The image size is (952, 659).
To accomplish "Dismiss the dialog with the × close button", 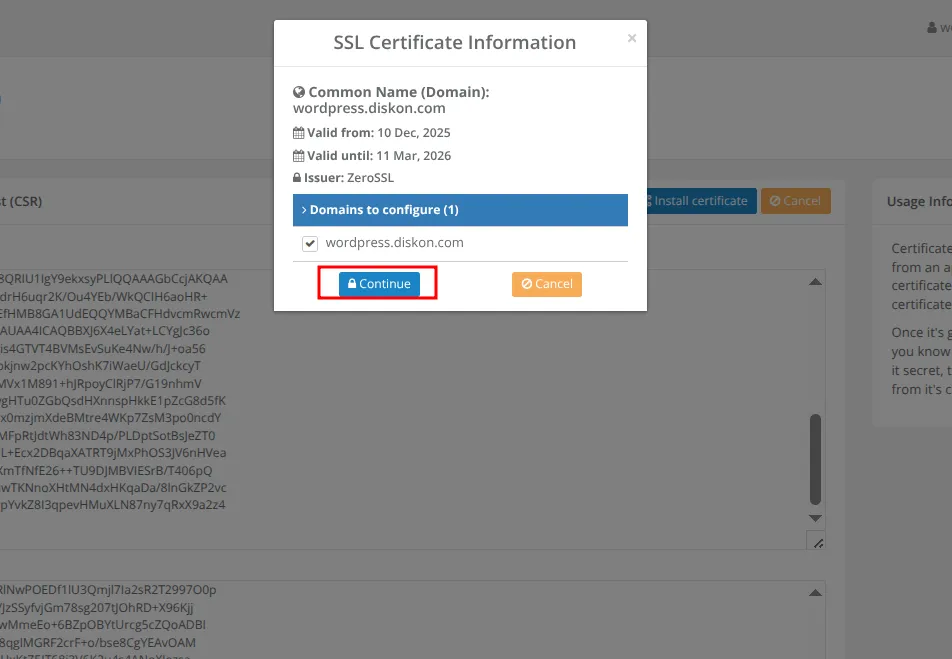I will coord(631,37).
